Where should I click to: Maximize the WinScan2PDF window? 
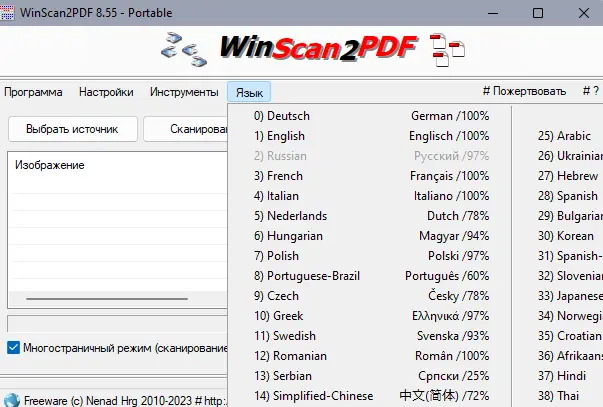[x=538, y=13]
